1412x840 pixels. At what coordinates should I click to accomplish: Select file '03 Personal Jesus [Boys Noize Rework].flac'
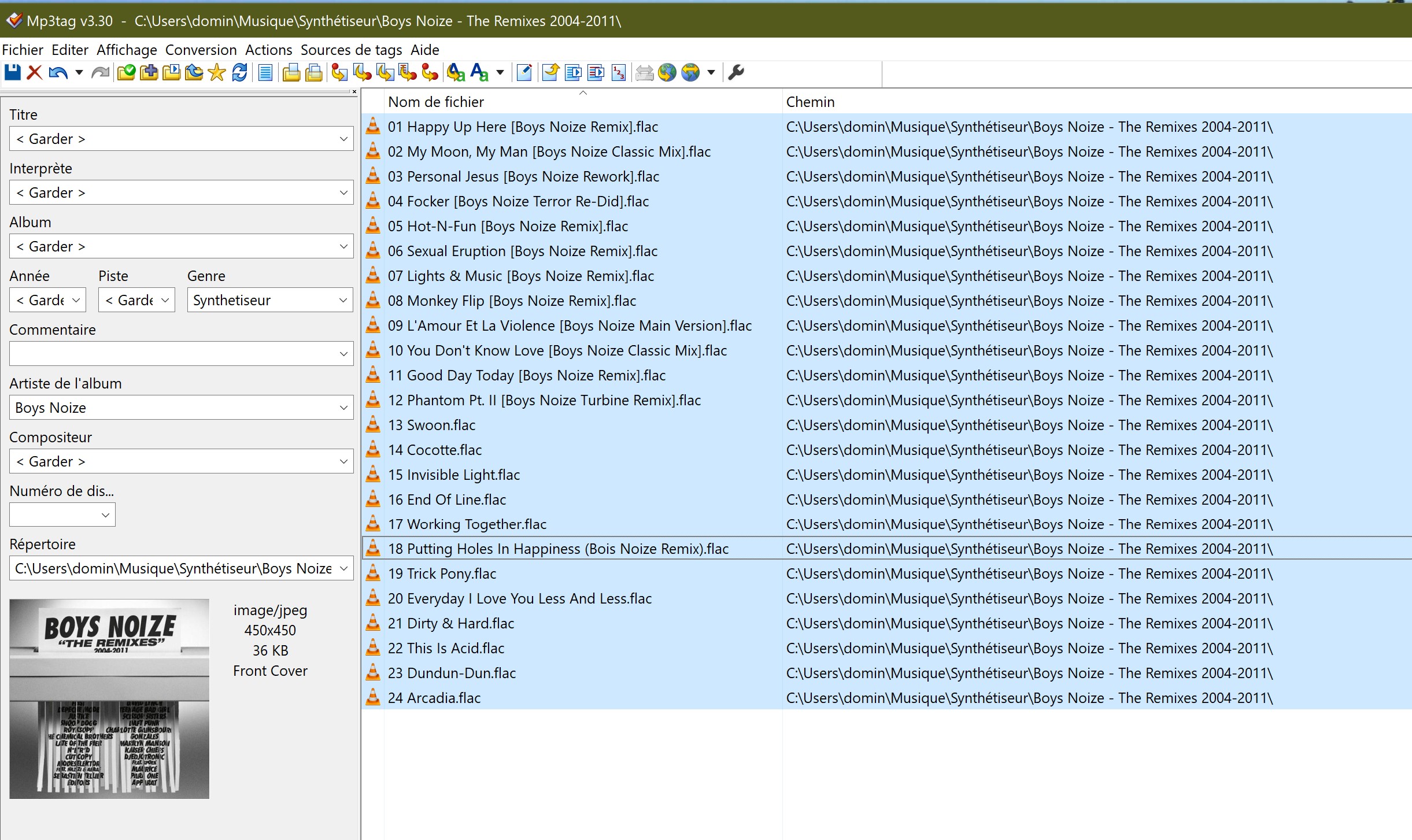pos(523,176)
